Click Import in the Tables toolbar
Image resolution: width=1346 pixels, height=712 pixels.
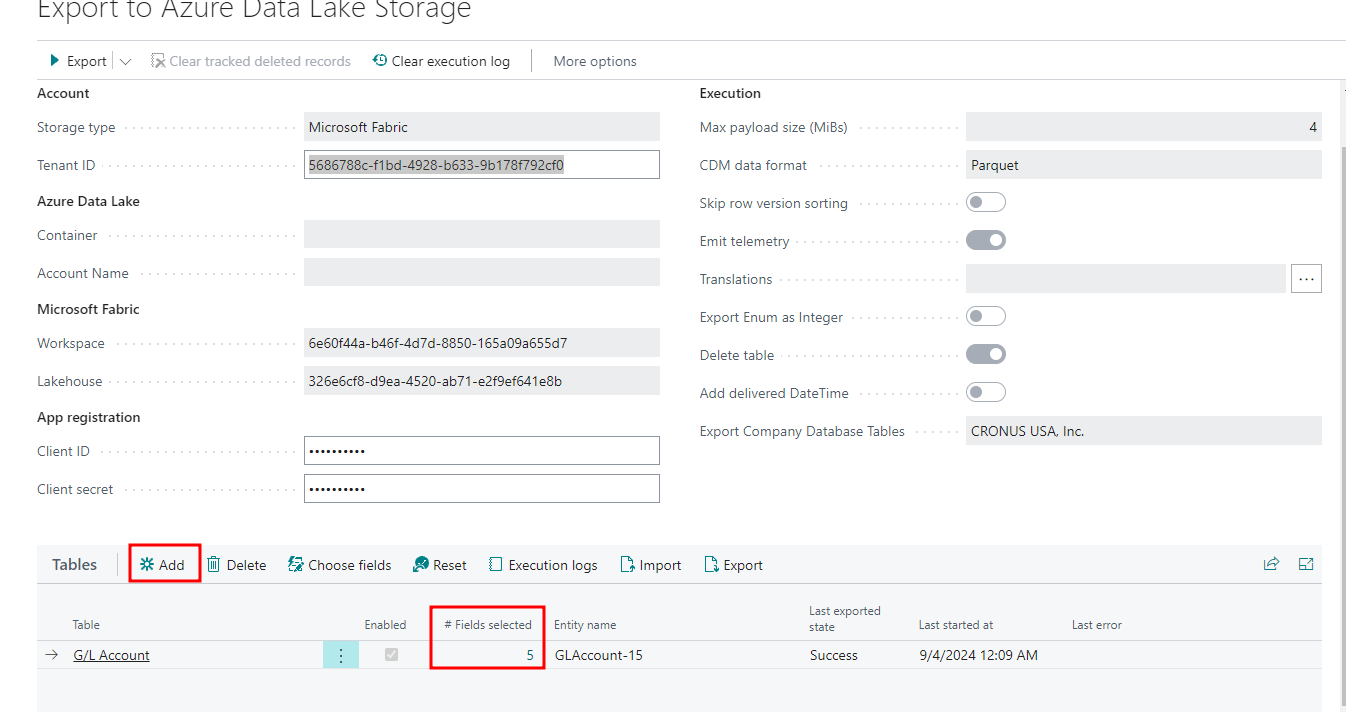coord(651,565)
